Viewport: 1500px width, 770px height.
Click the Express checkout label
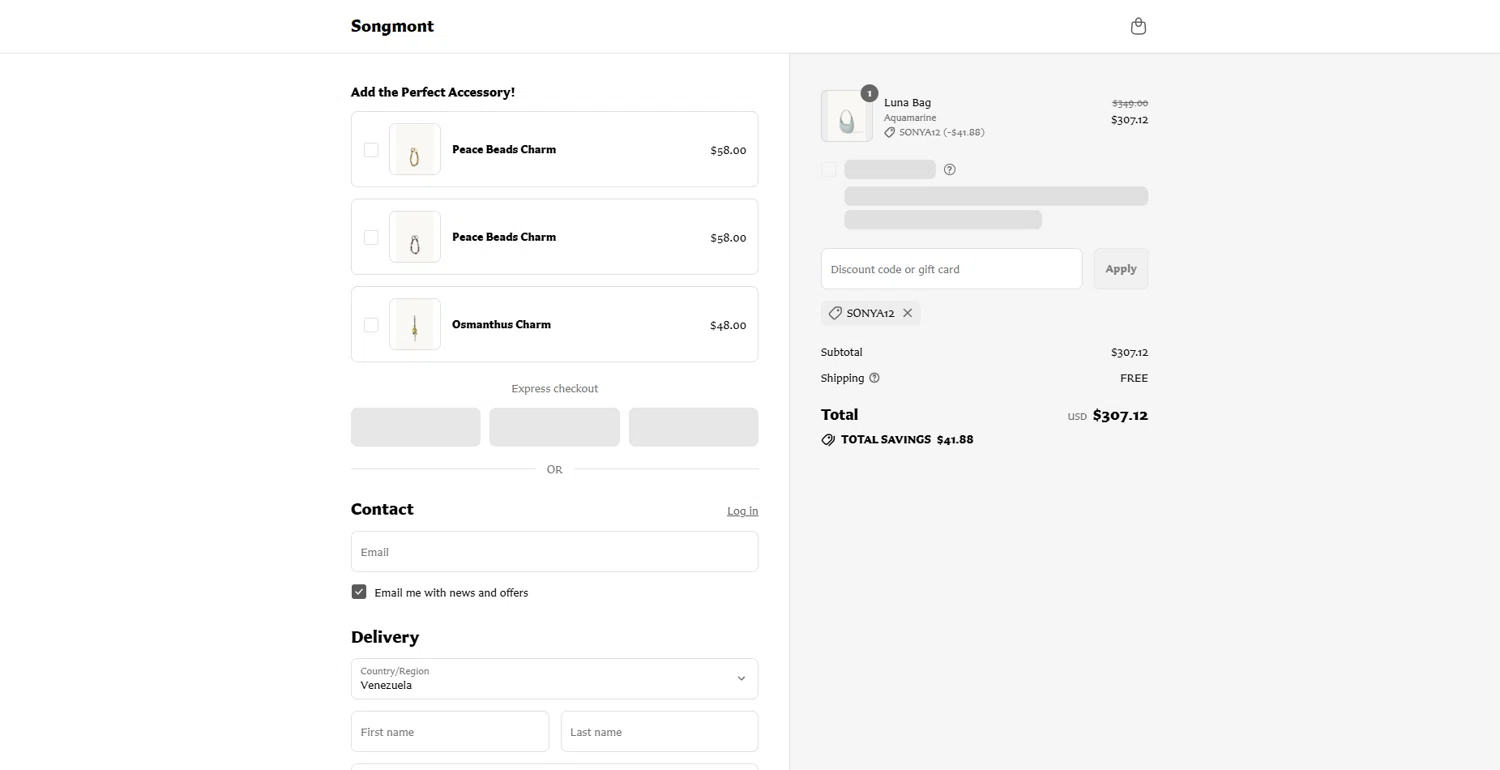click(554, 389)
